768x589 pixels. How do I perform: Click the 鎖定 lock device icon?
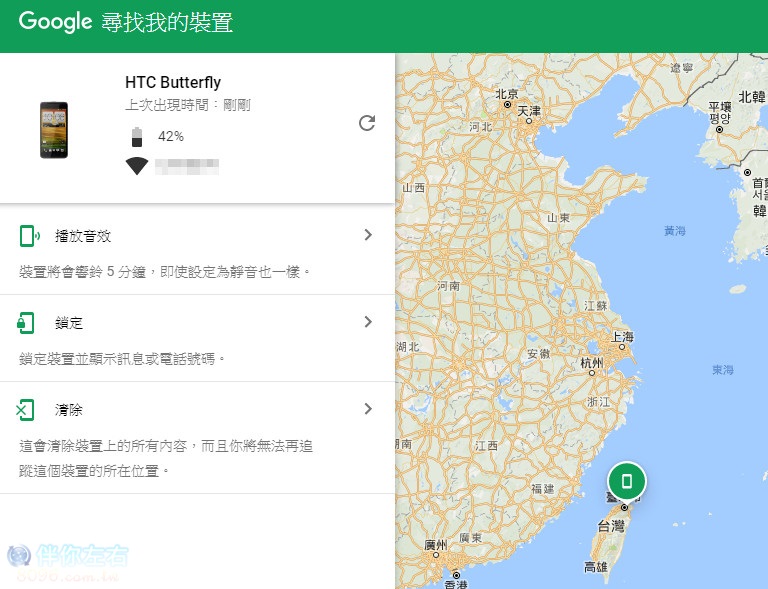tap(26, 323)
